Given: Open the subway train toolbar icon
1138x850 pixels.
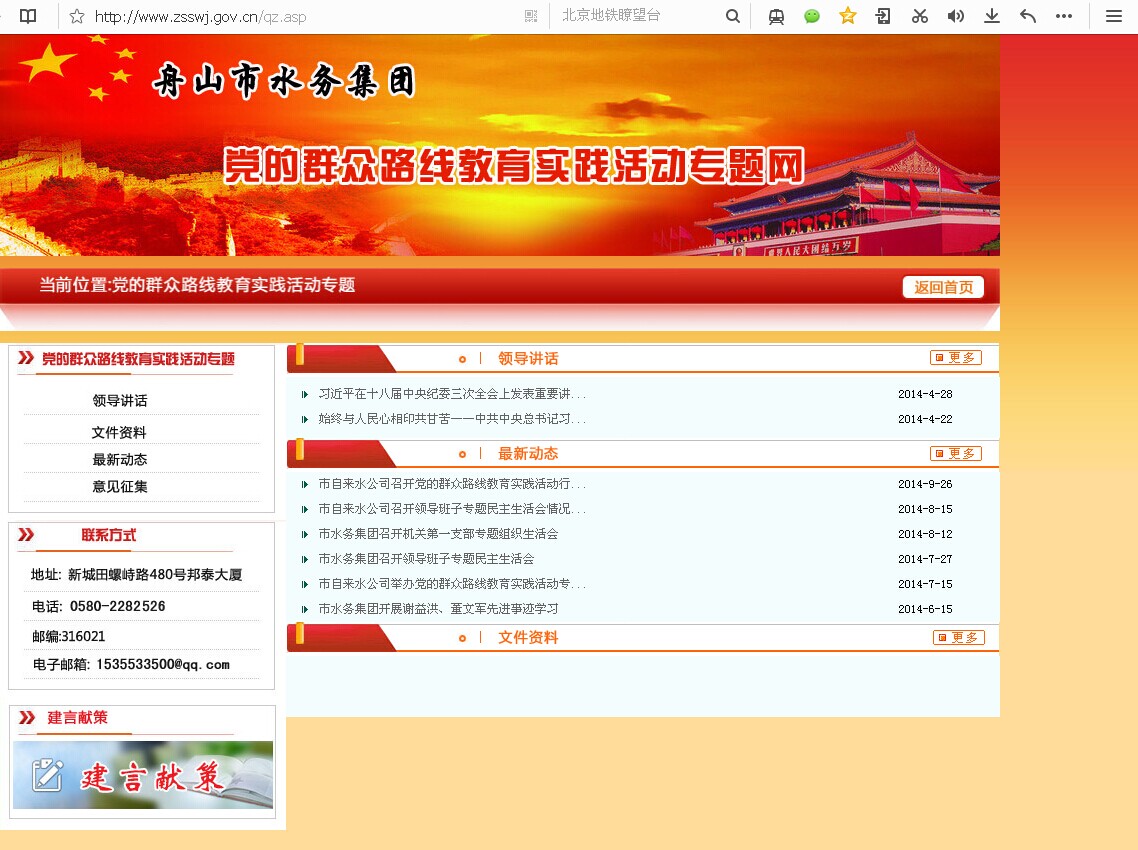Looking at the screenshot, I should coord(776,16).
